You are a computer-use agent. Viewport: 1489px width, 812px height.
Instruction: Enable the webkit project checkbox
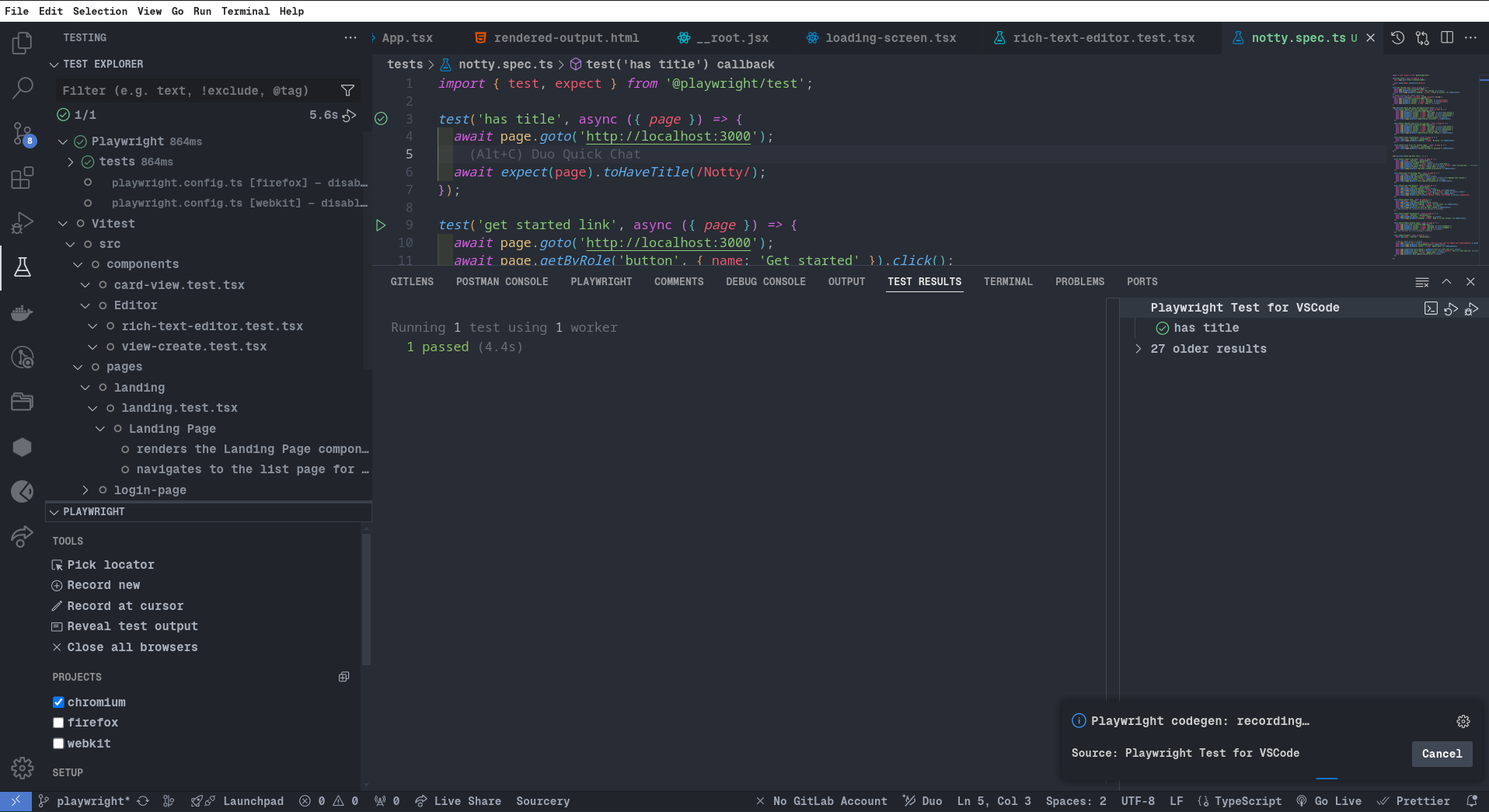pyautogui.click(x=58, y=744)
